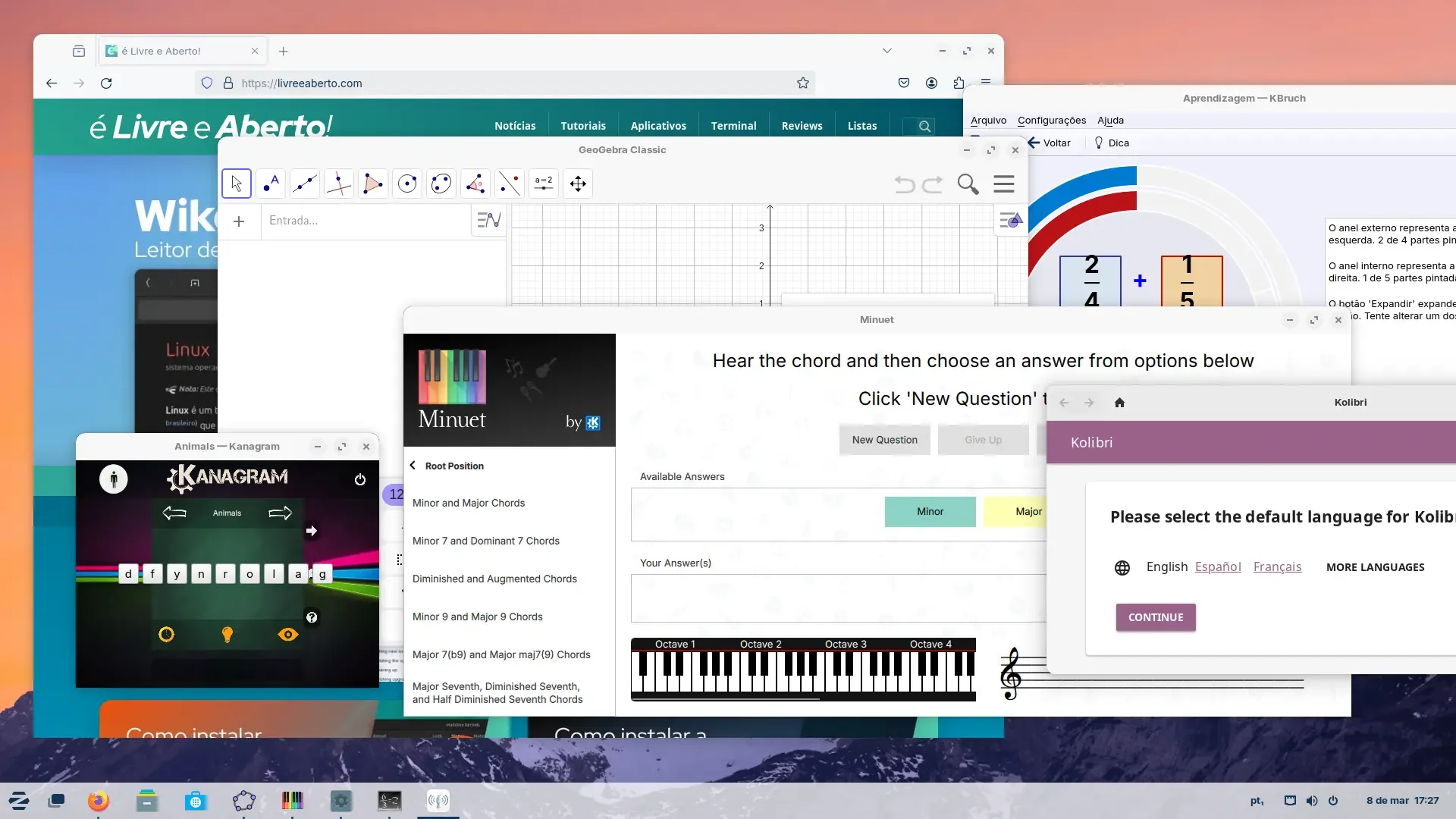The height and width of the screenshot is (819, 1456).
Task: Click the Kanagram hint lightbulb icon
Action: coord(227,635)
